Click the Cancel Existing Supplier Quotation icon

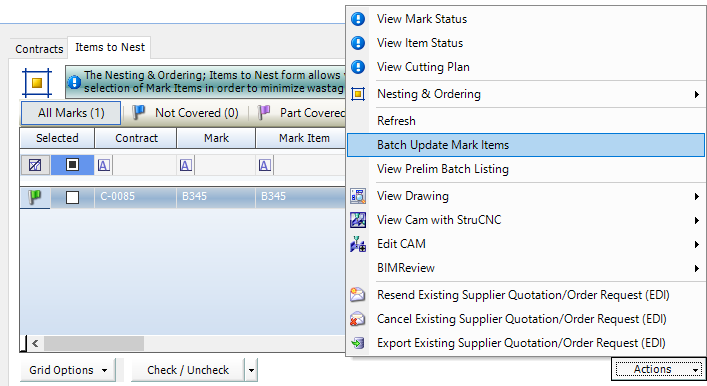358,319
